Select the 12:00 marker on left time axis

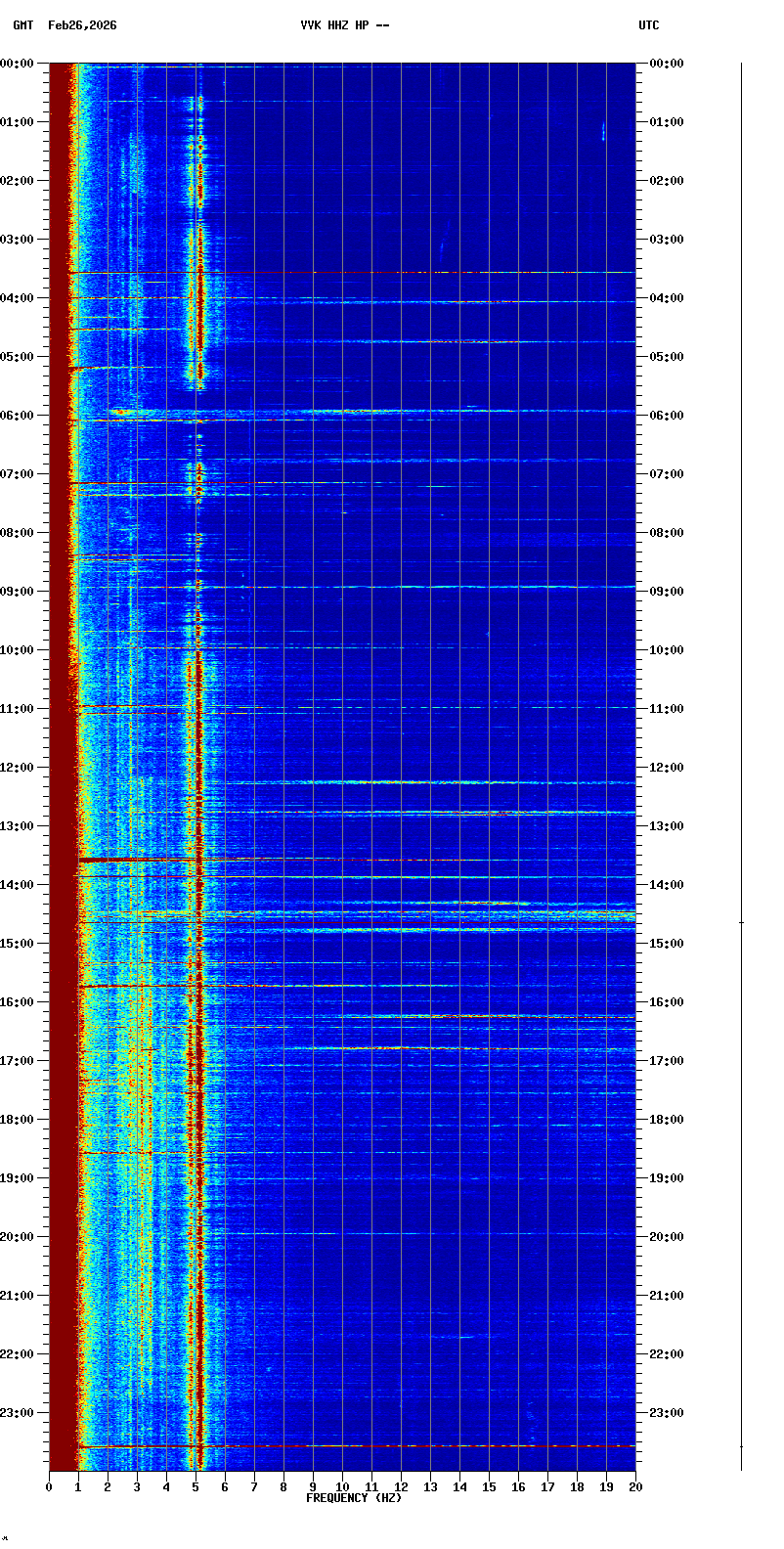pyautogui.click(x=19, y=768)
